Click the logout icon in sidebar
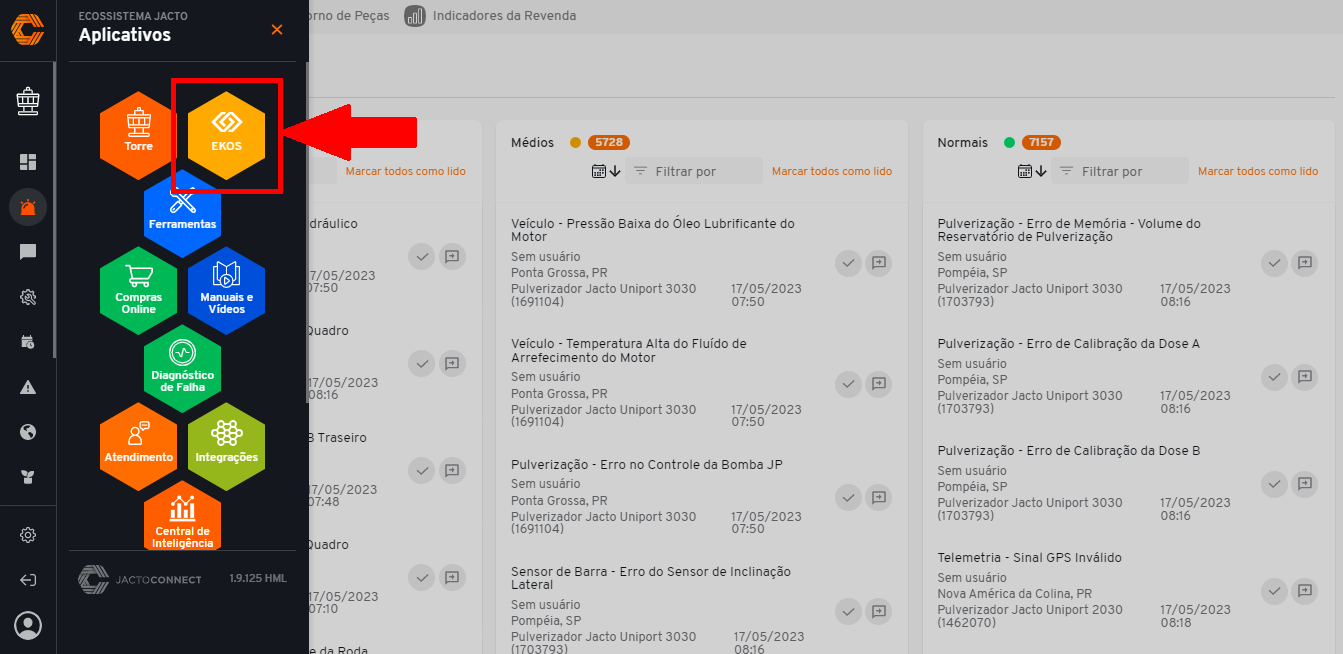This screenshot has height=654, width=1343. (28, 580)
